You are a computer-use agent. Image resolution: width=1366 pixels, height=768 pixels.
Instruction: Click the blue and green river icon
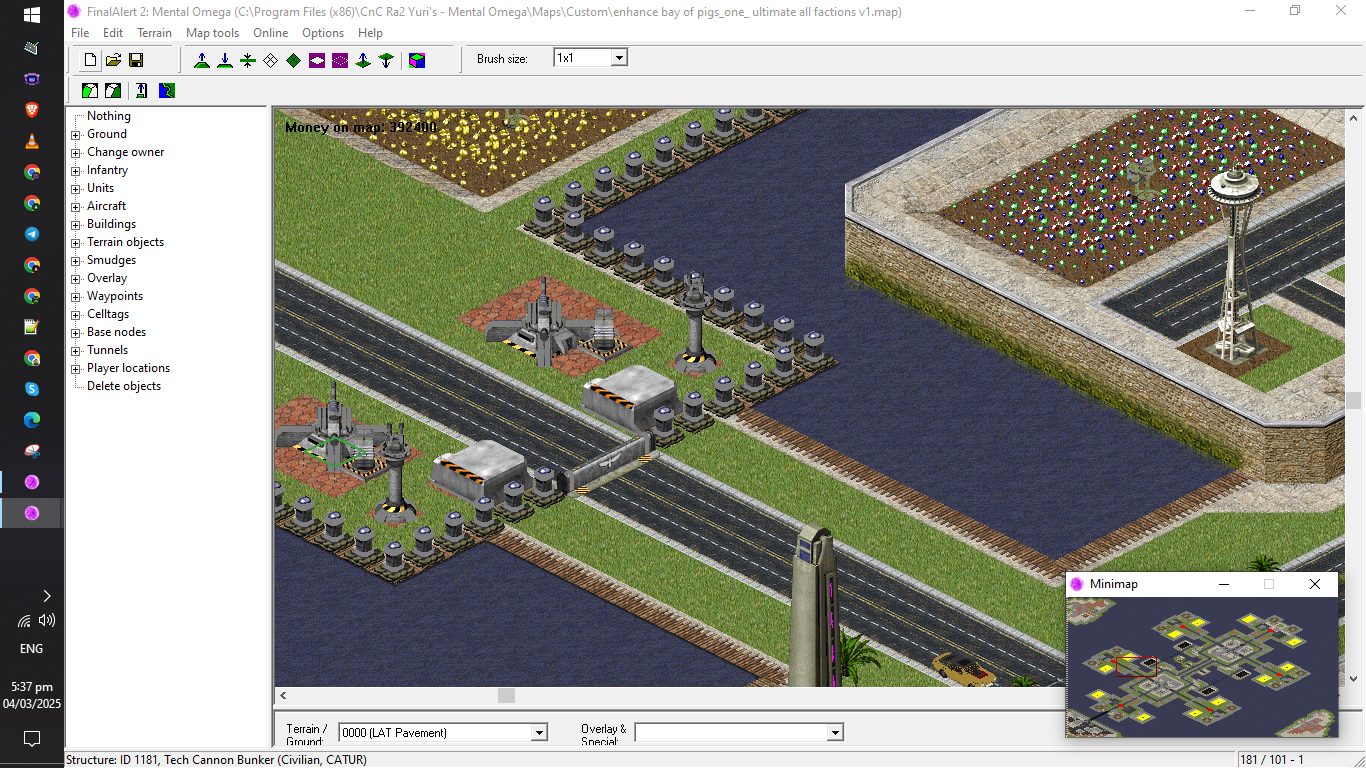click(x=167, y=91)
